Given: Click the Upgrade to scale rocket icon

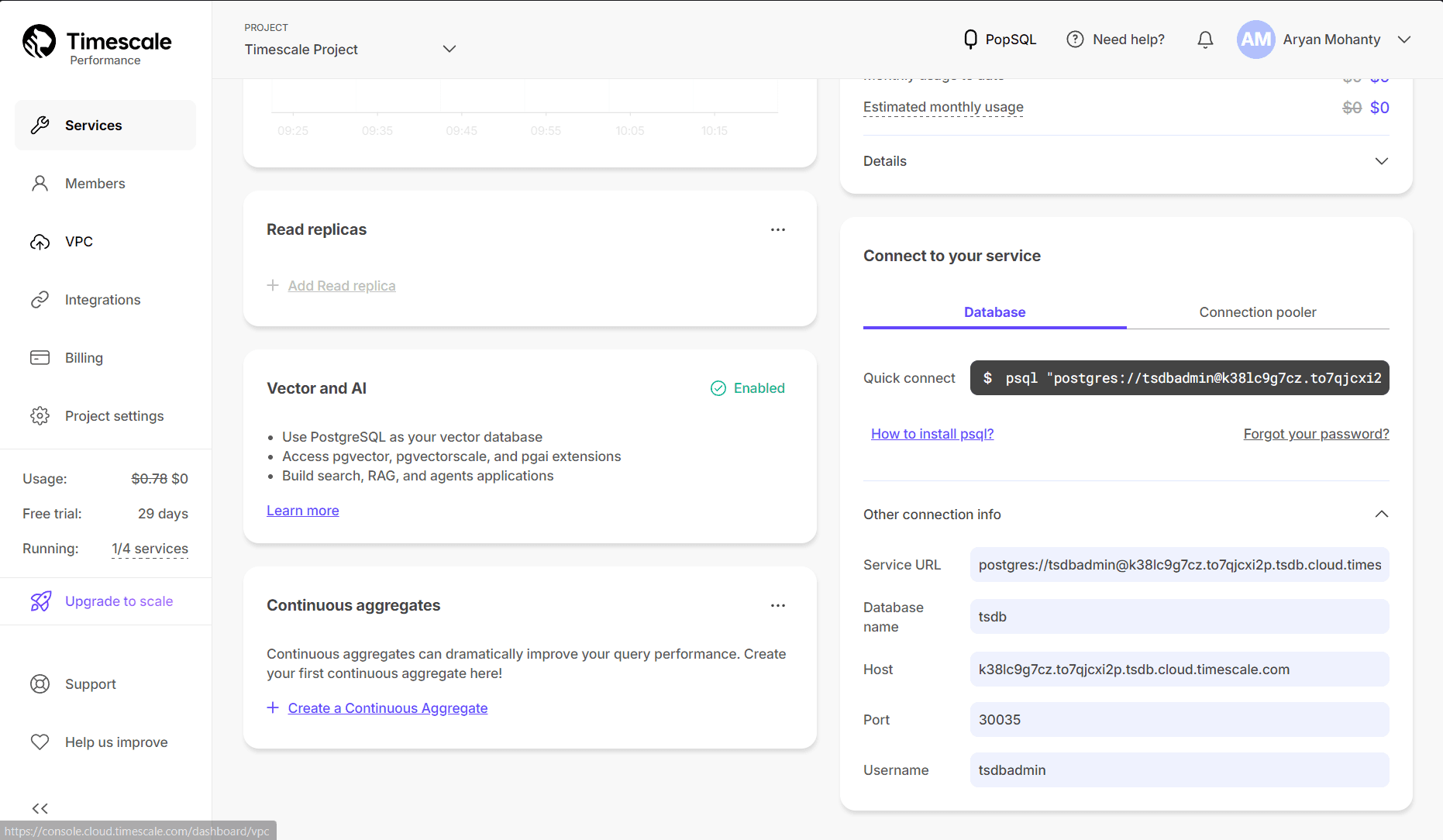Looking at the screenshot, I should tap(40, 601).
